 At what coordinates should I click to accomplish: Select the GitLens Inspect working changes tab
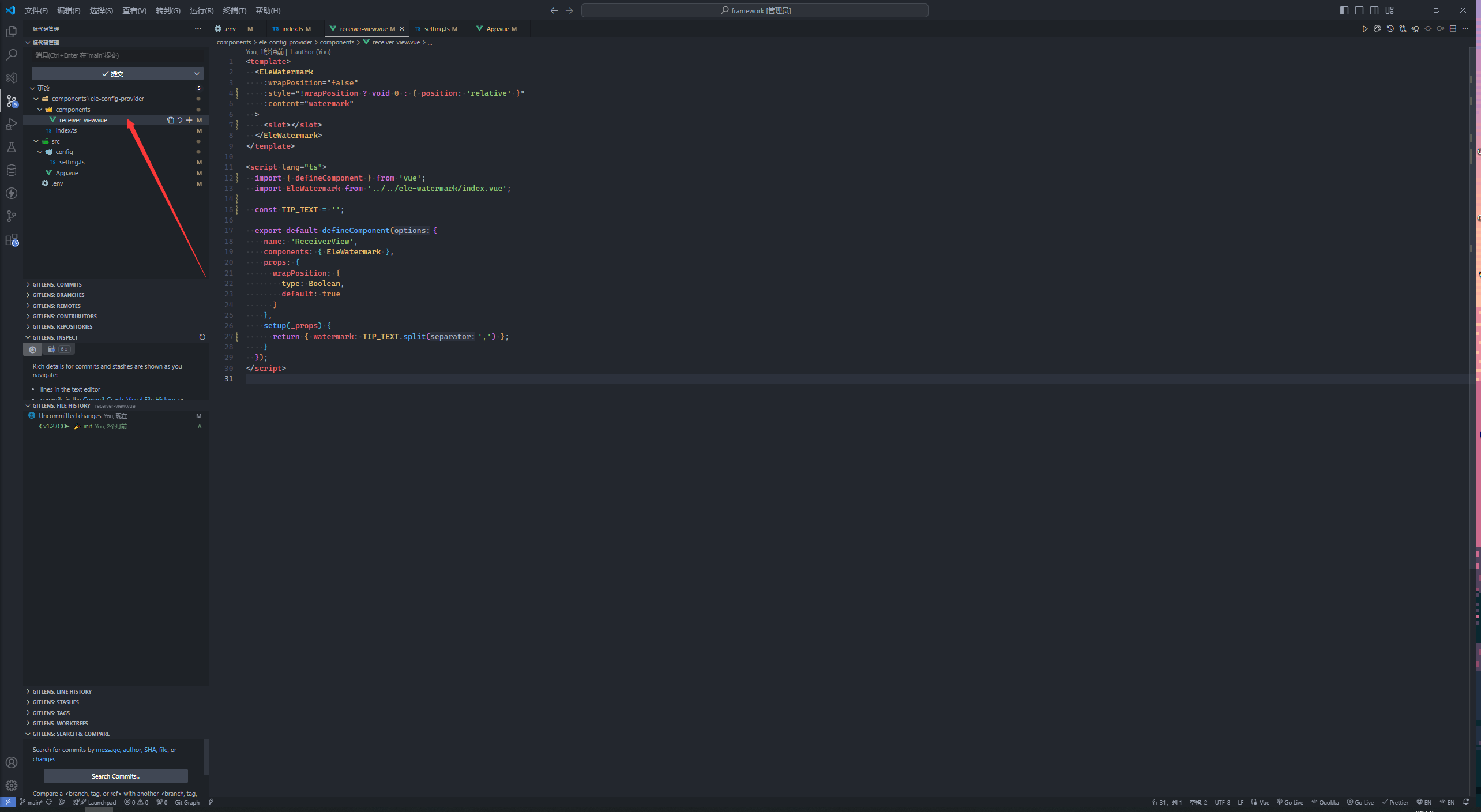58,349
